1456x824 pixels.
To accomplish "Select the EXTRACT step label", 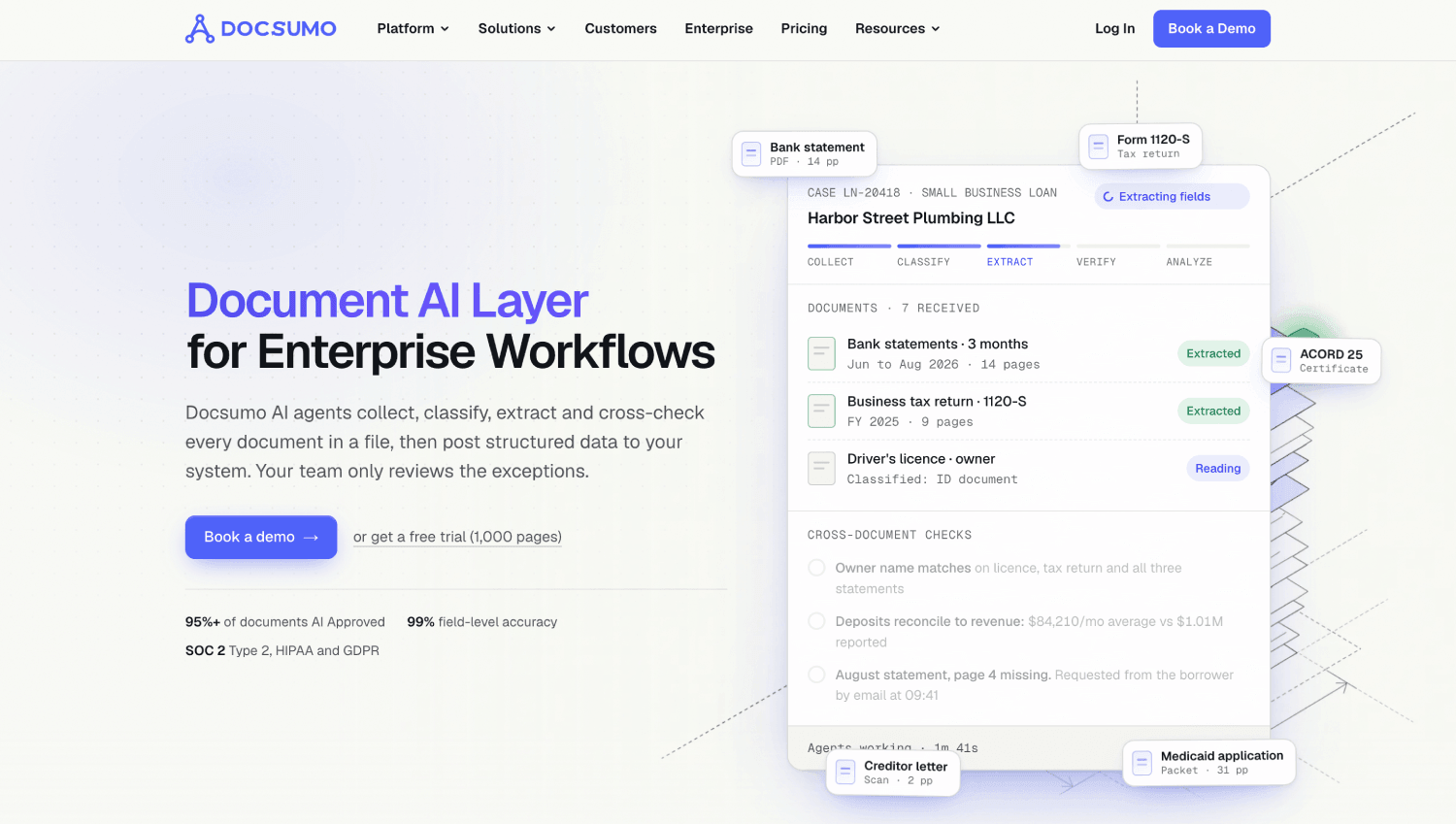I will [1009, 262].
